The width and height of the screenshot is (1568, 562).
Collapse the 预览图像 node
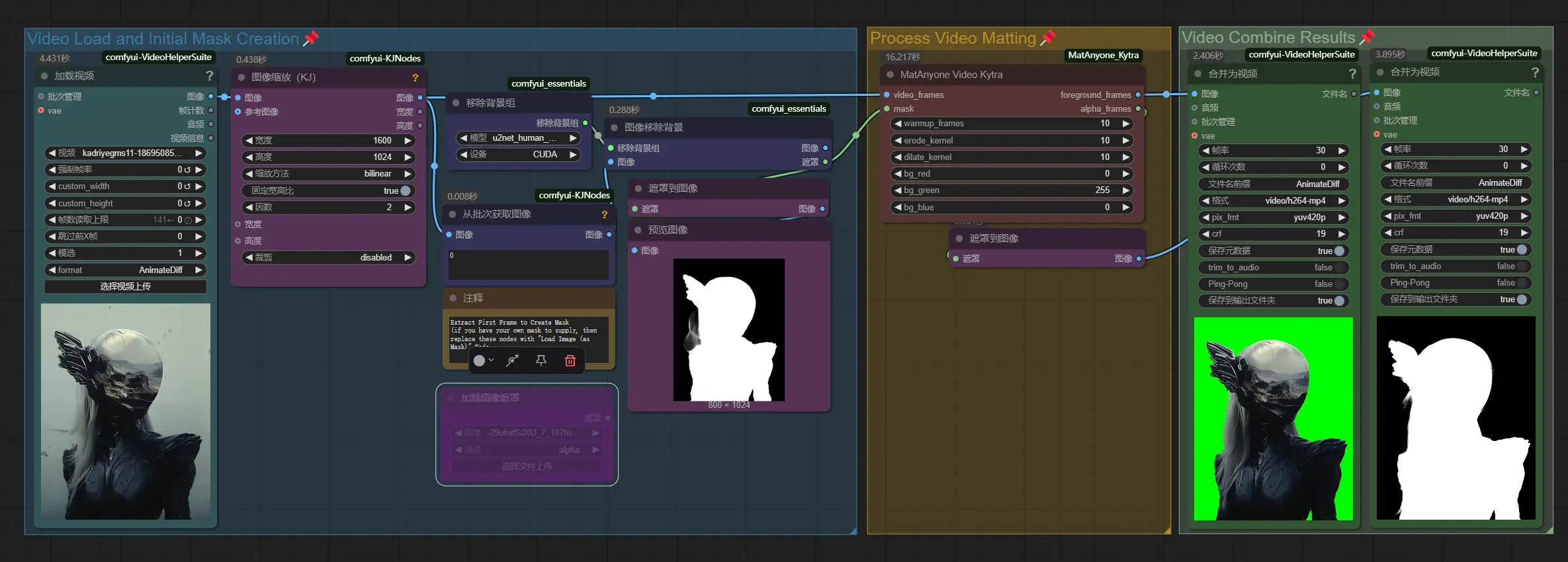click(x=638, y=230)
